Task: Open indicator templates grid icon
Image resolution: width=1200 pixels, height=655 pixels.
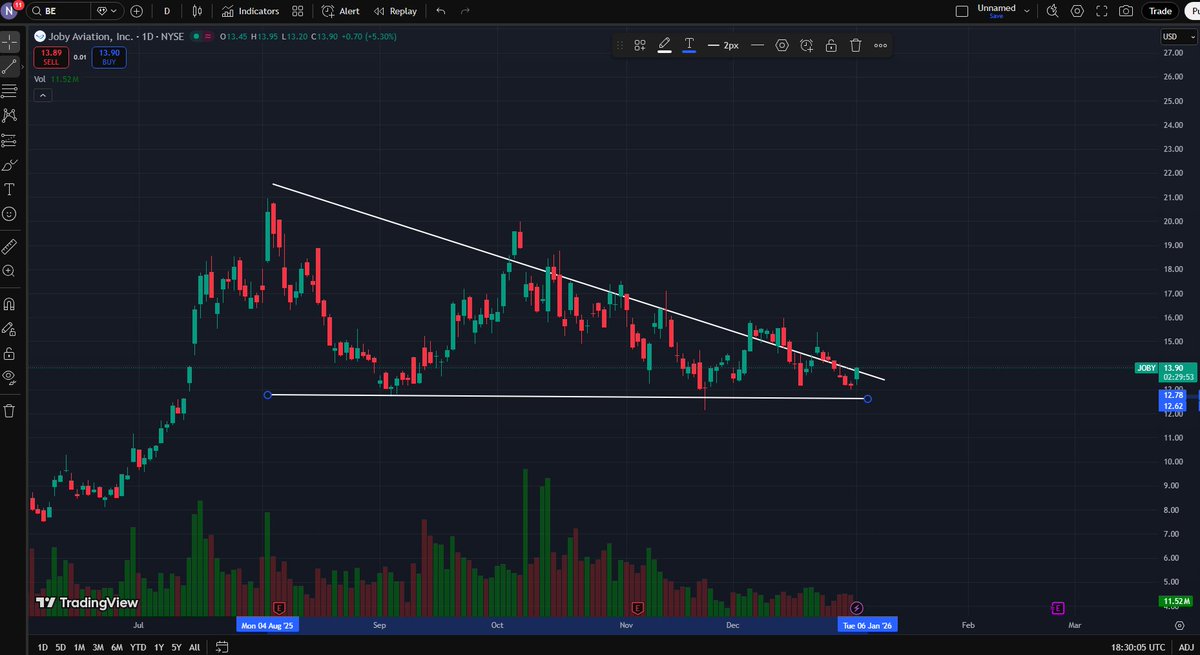Action: tap(297, 11)
